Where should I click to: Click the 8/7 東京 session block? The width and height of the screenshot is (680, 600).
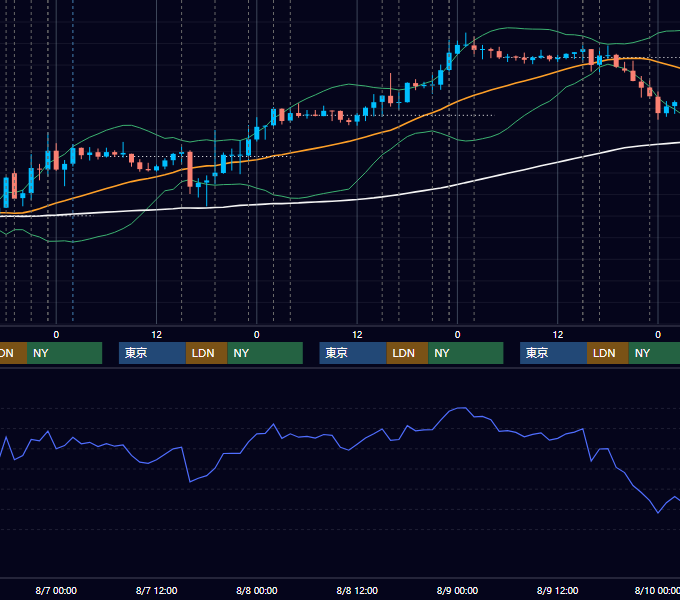pos(152,353)
